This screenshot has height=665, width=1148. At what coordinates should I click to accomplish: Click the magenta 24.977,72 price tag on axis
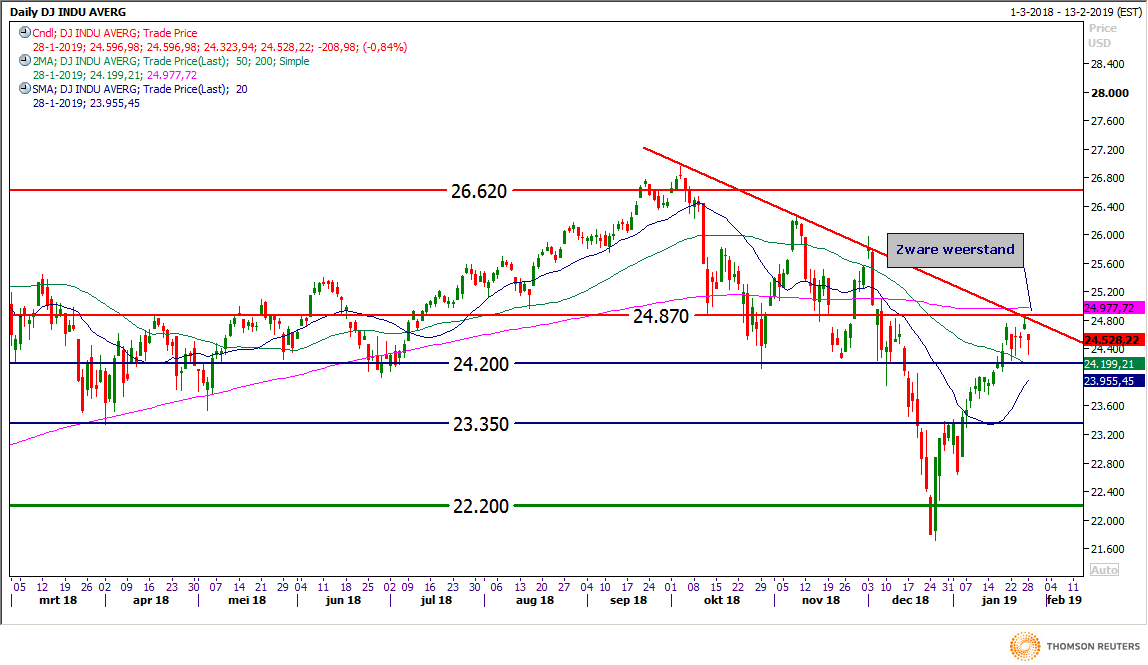click(x=1114, y=308)
